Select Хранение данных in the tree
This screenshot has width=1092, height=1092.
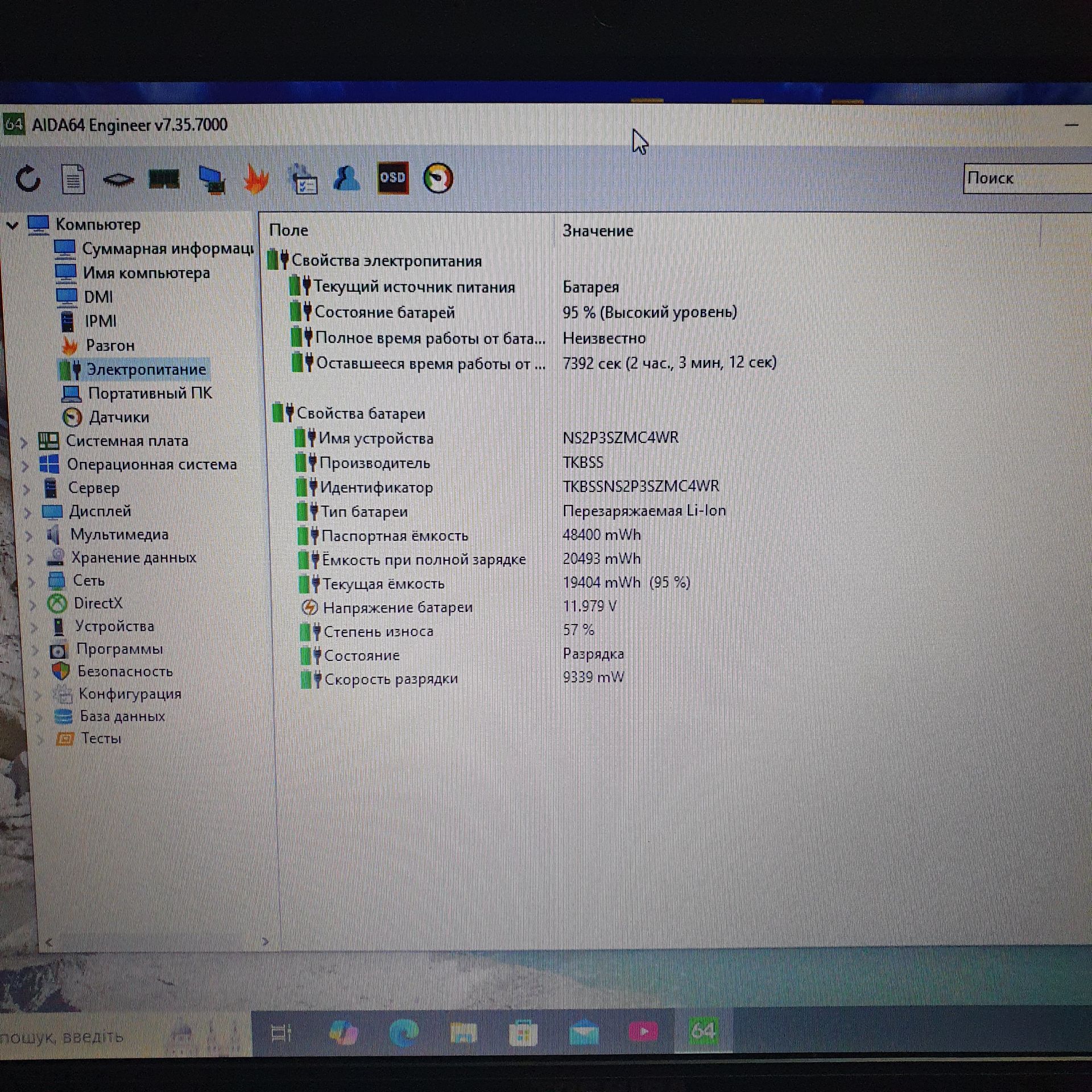134,558
